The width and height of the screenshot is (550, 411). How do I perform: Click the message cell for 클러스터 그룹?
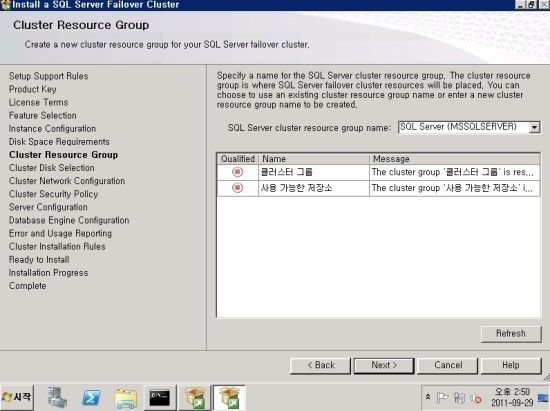(455, 172)
